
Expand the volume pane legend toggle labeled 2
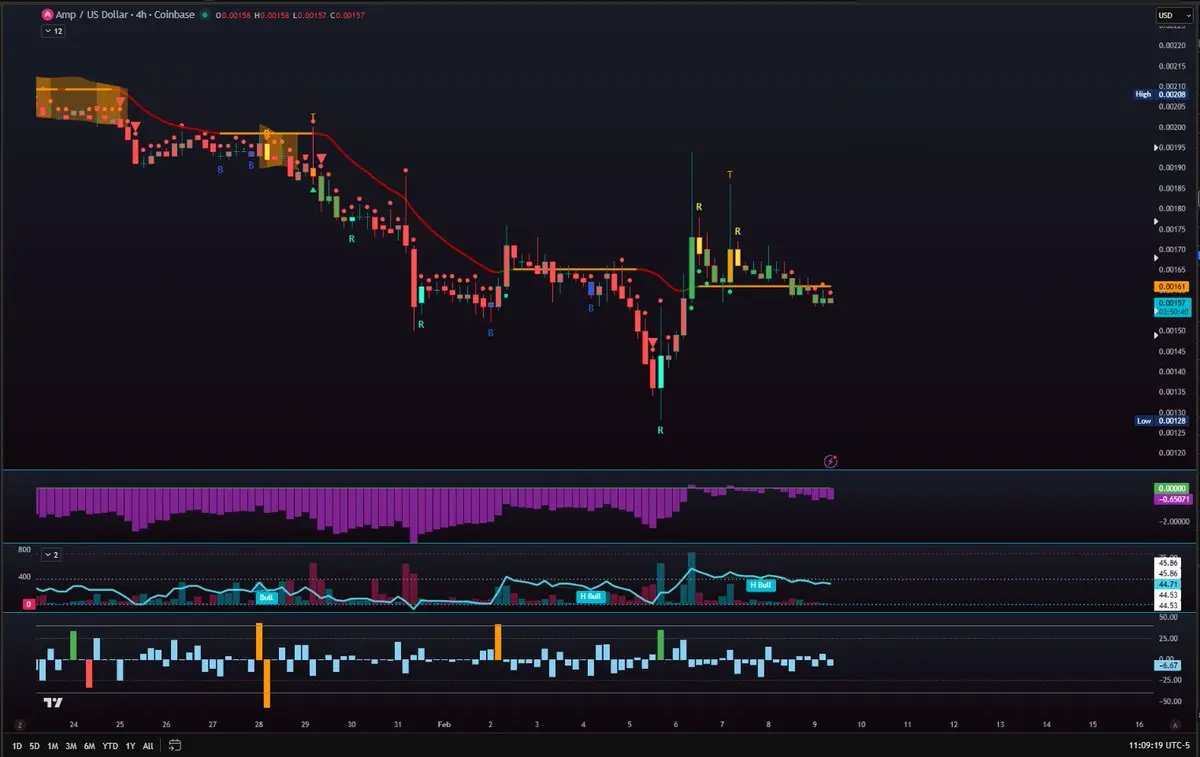click(53, 554)
